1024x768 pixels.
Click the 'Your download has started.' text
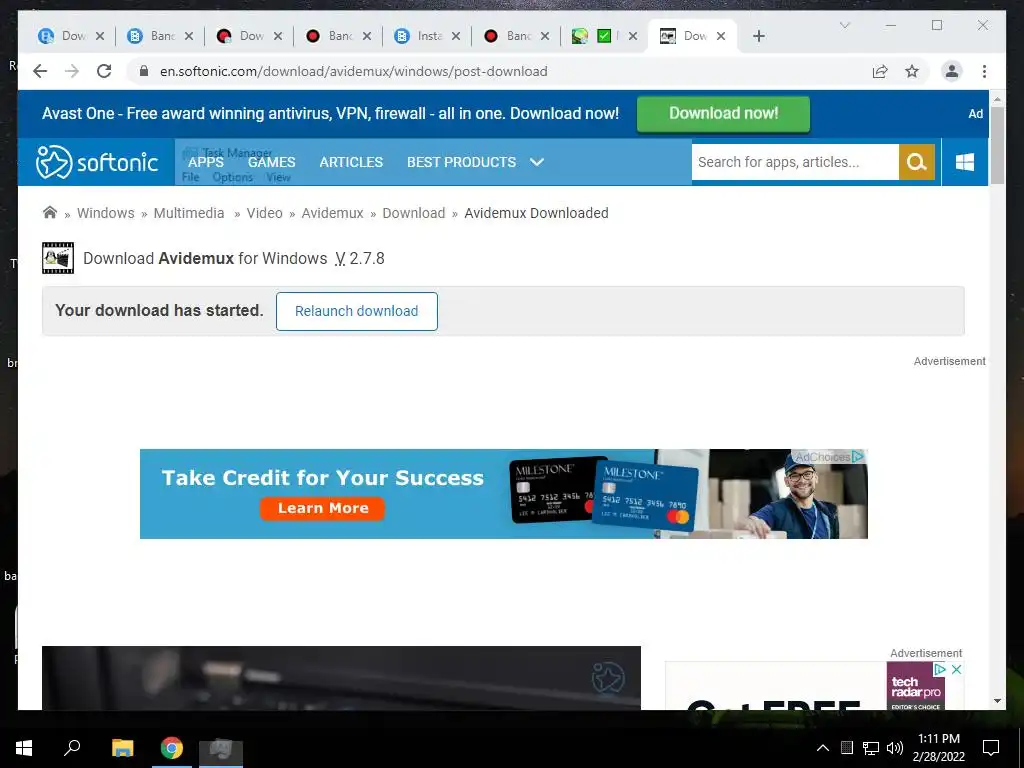pos(159,310)
